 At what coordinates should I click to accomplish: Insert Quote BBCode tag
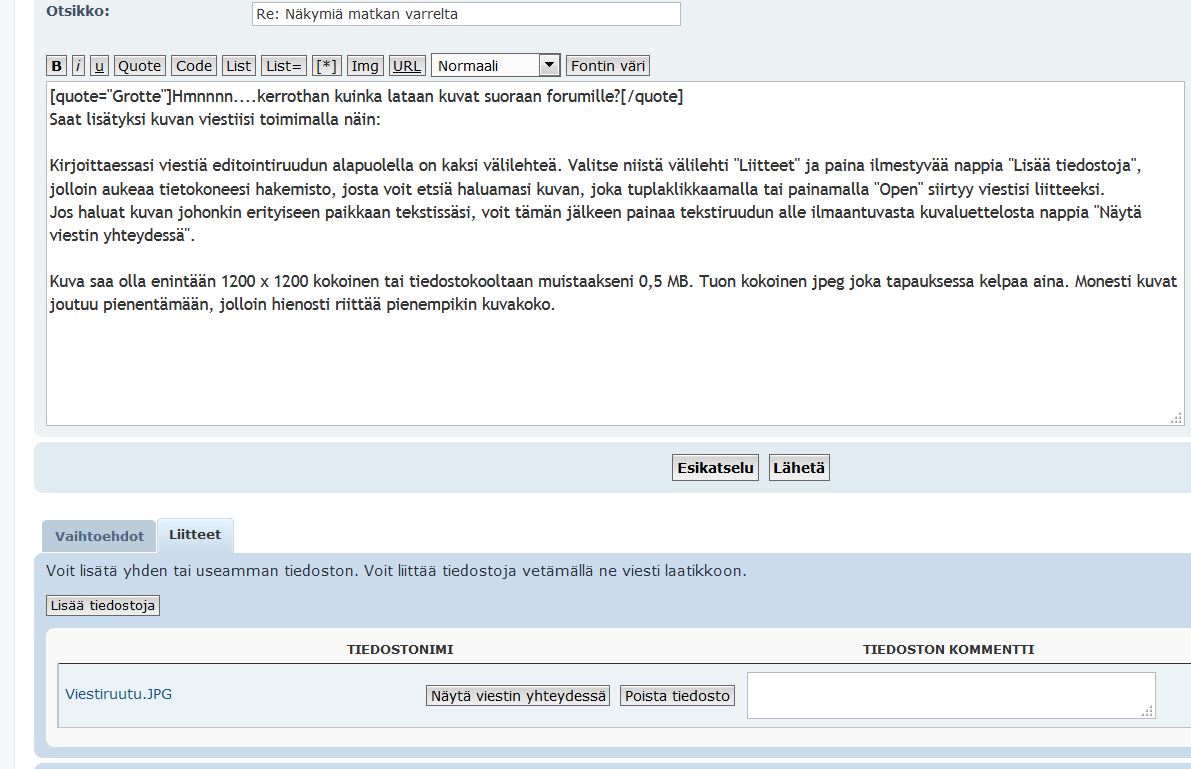[x=139, y=66]
